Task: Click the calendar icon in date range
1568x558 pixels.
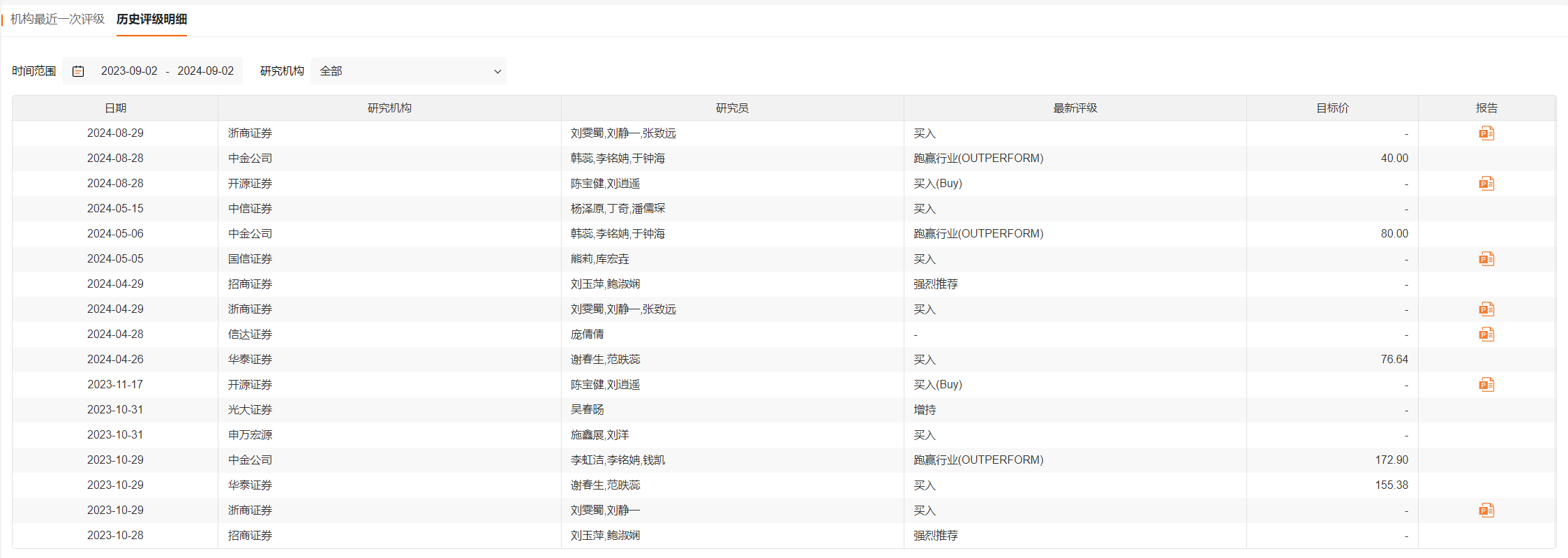Action: pos(78,71)
